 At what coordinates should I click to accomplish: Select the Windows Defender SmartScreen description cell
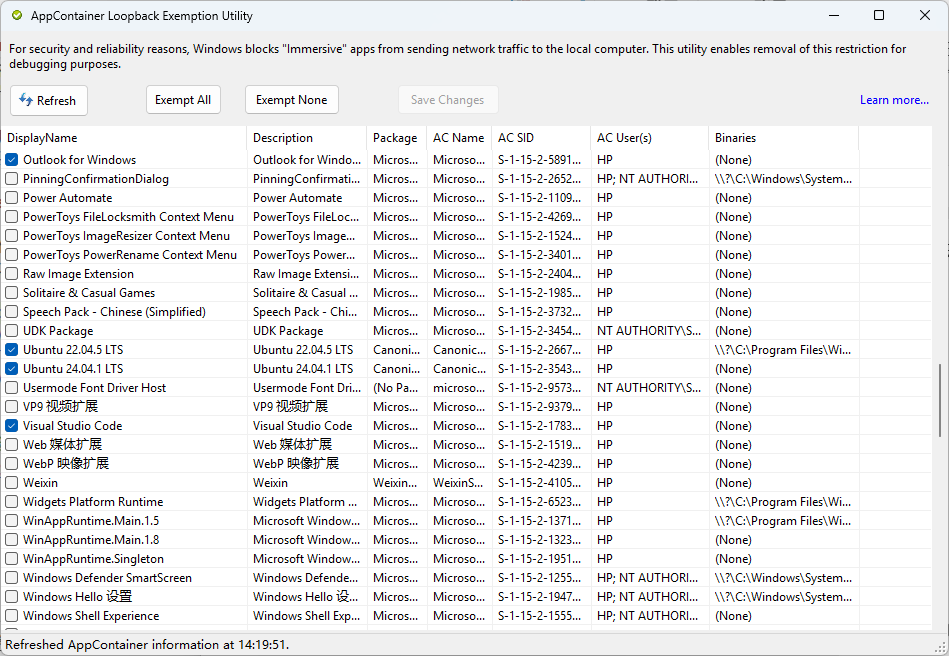(306, 578)
